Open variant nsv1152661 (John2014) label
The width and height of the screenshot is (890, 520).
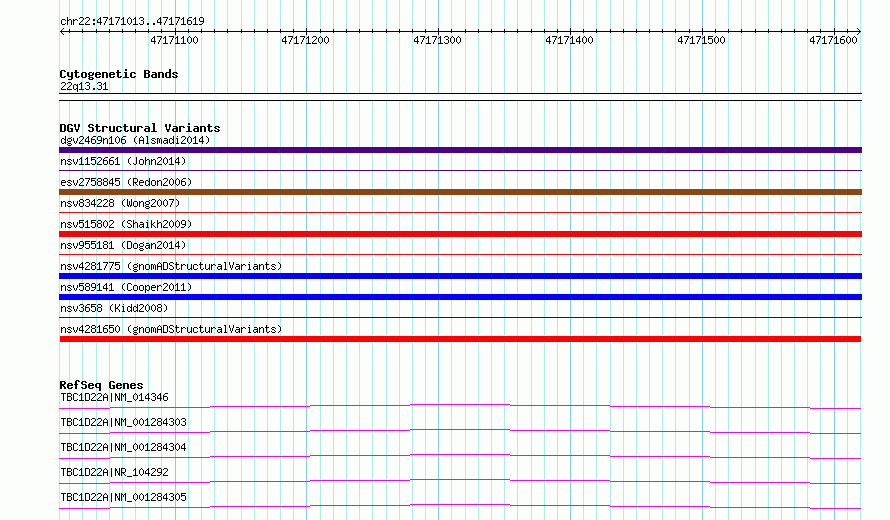click(x=123, y=161)
